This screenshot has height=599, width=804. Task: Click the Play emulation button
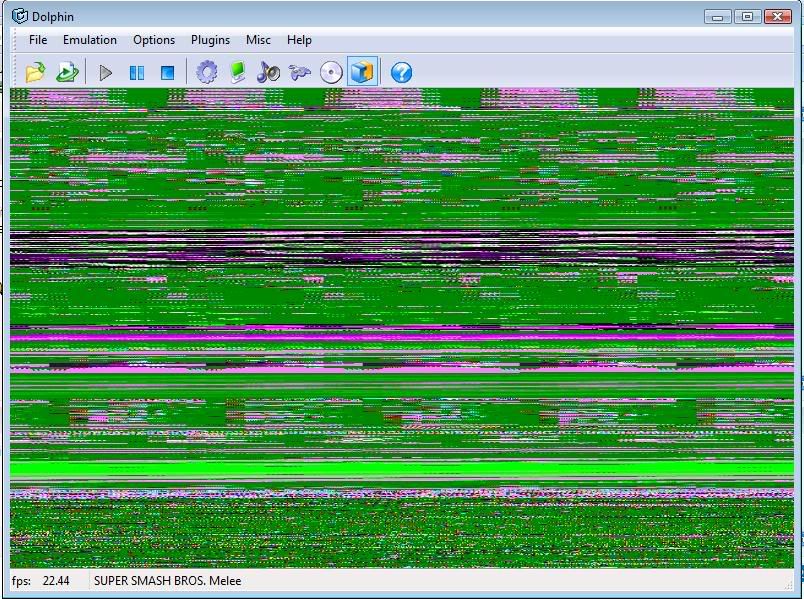click(x=106, y=73)
